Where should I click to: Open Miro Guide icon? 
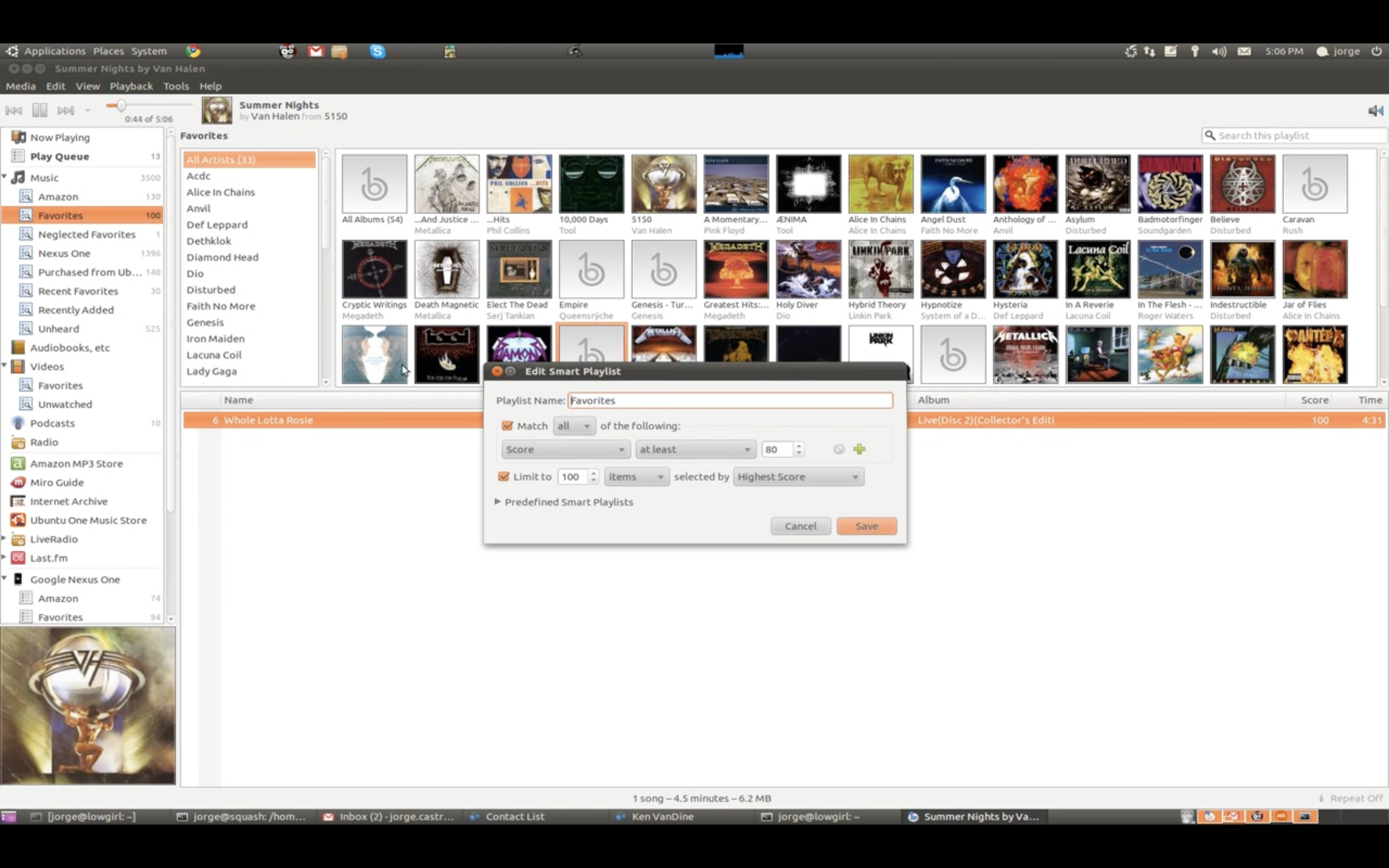tap(18, 482)
